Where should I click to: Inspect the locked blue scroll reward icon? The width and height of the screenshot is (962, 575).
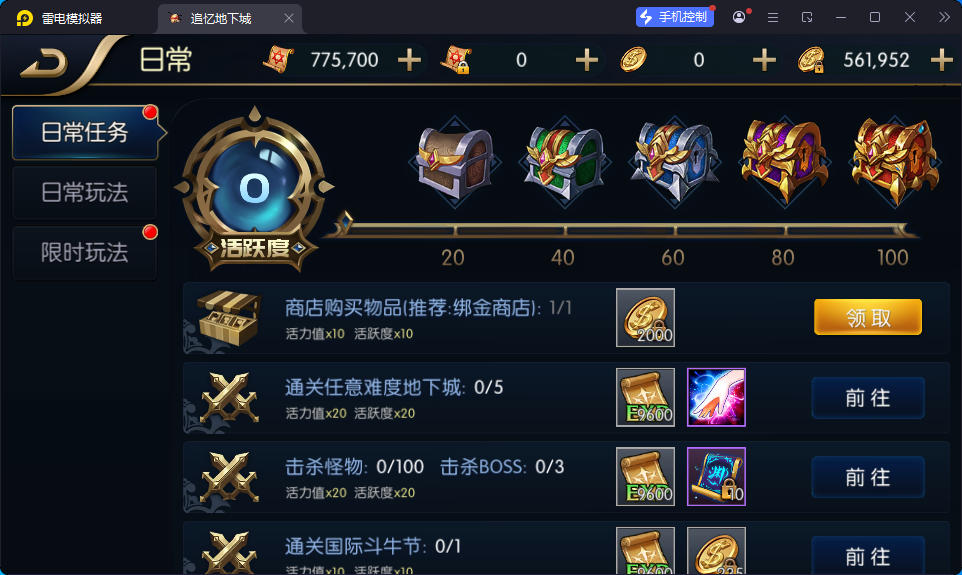[x=716, y=476]
